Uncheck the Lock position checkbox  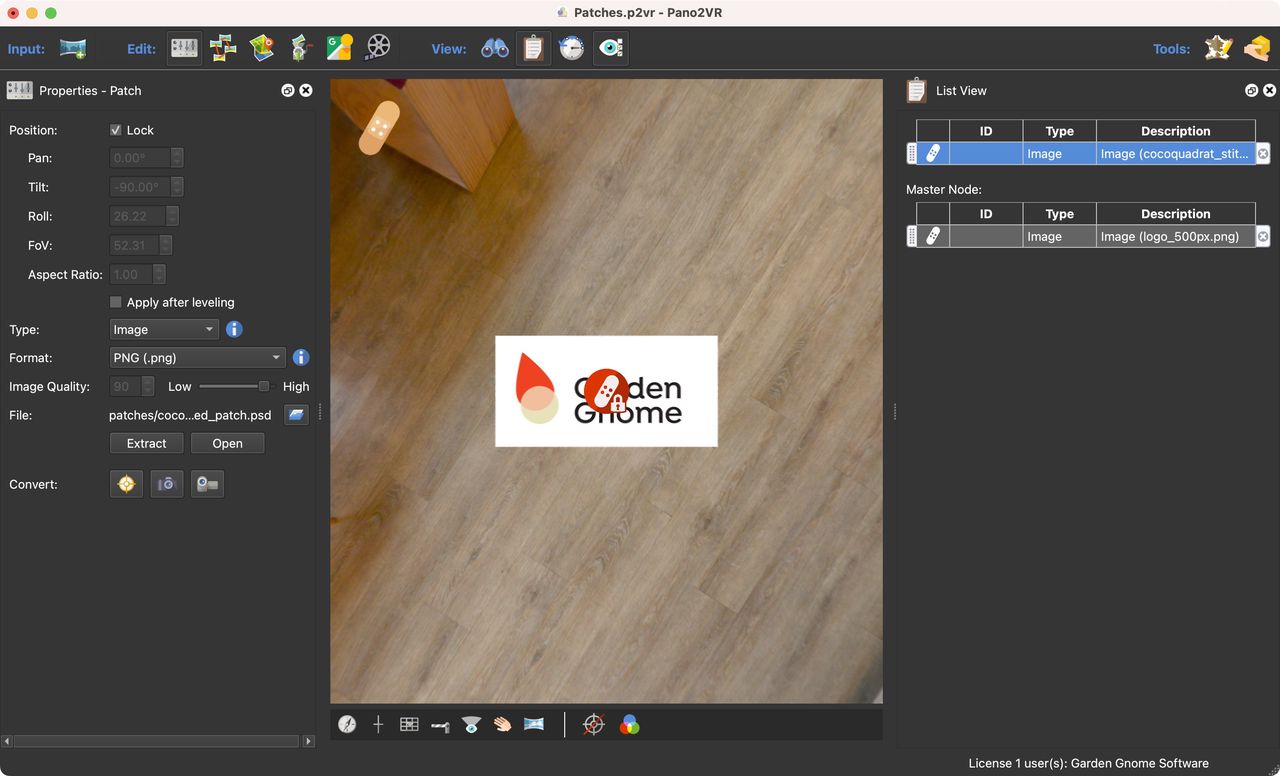[115, 129]
